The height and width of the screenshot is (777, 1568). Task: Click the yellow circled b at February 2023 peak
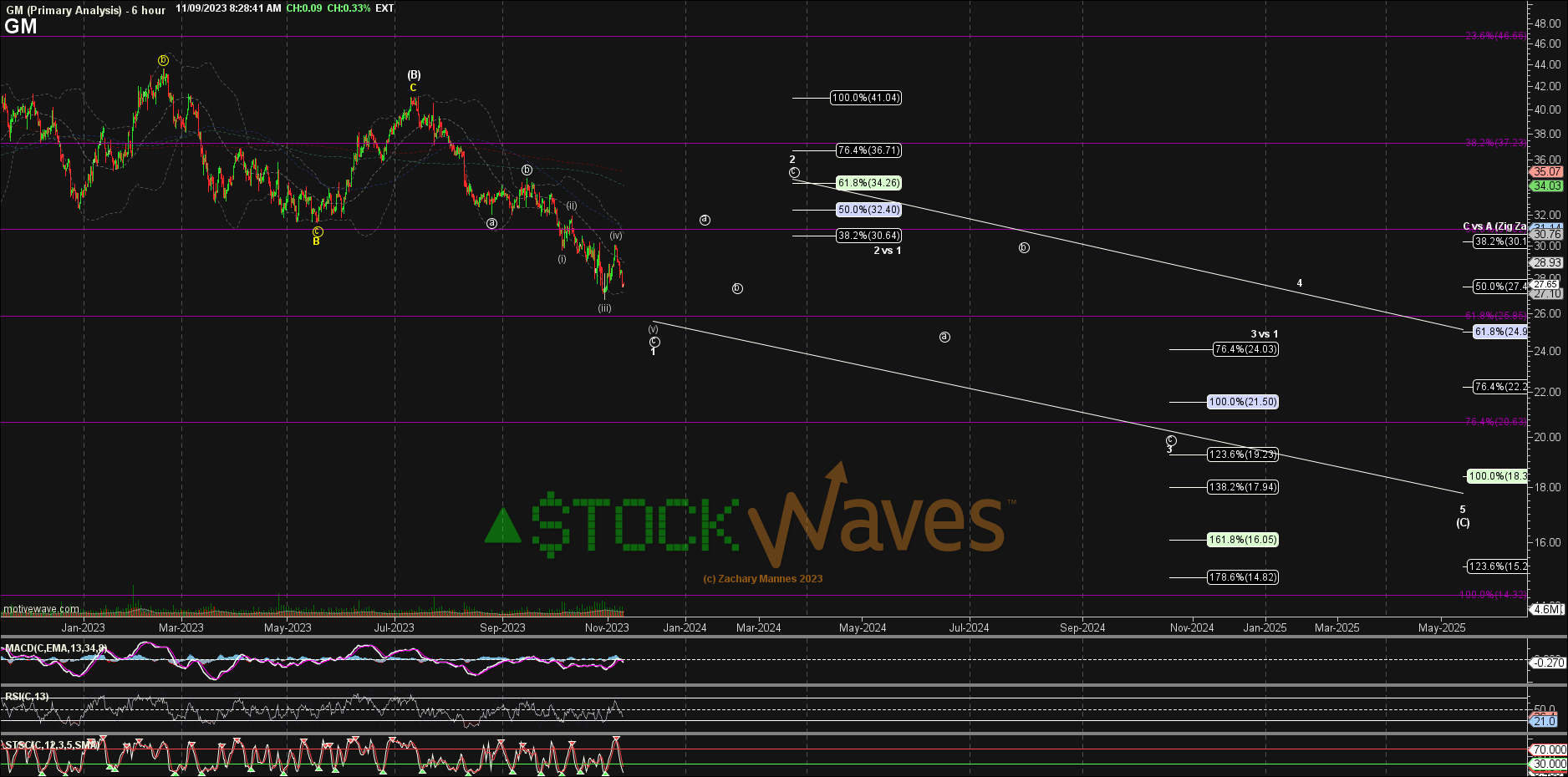pos(164,60)
